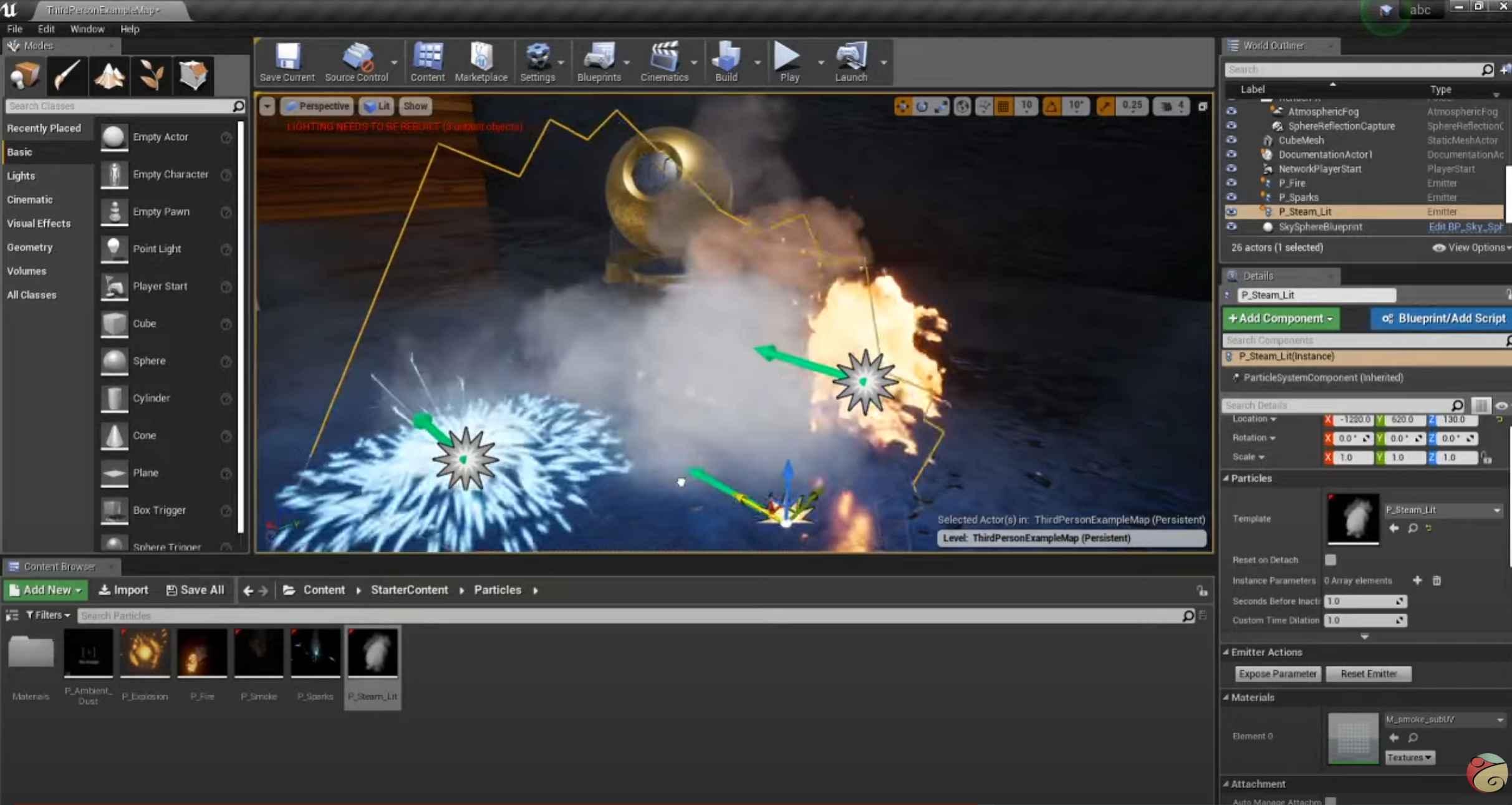The width and height of the screenshot is (1512, 805).
Task: Select P_Explosion asset thumbnail
Action: click(145, 652)
